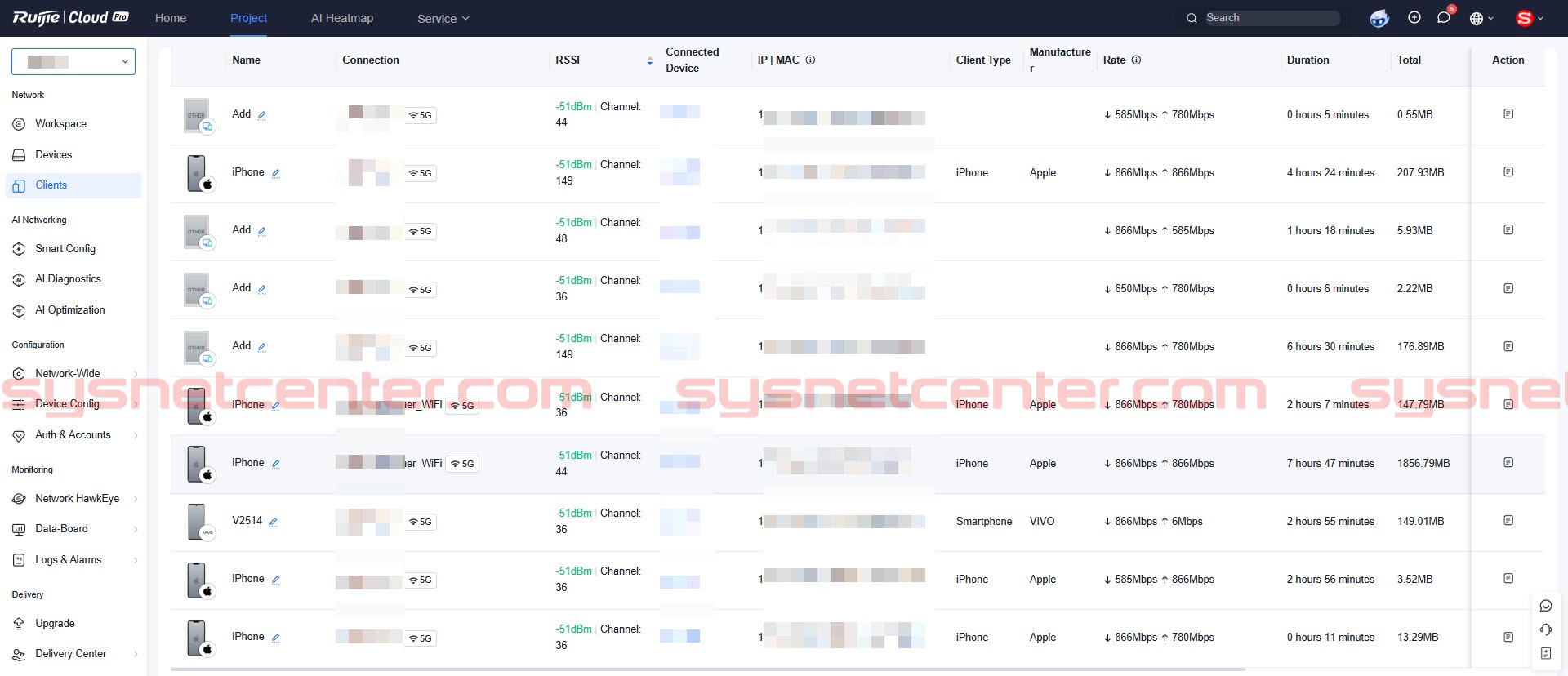Click the edit pencil beside V2514 name
The height and width of the screenshot is (676, 1568).
click(274, 522)
